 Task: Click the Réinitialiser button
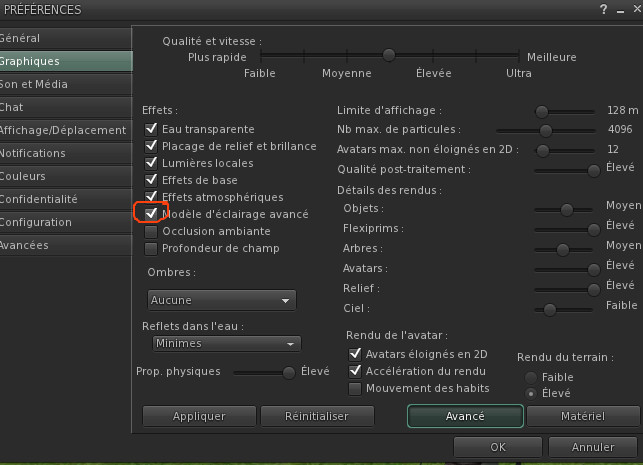(x=317, y=416)
